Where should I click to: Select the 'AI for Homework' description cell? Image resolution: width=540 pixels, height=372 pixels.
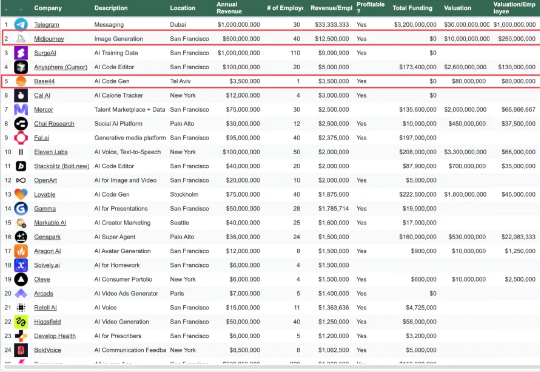click(117, 265)
